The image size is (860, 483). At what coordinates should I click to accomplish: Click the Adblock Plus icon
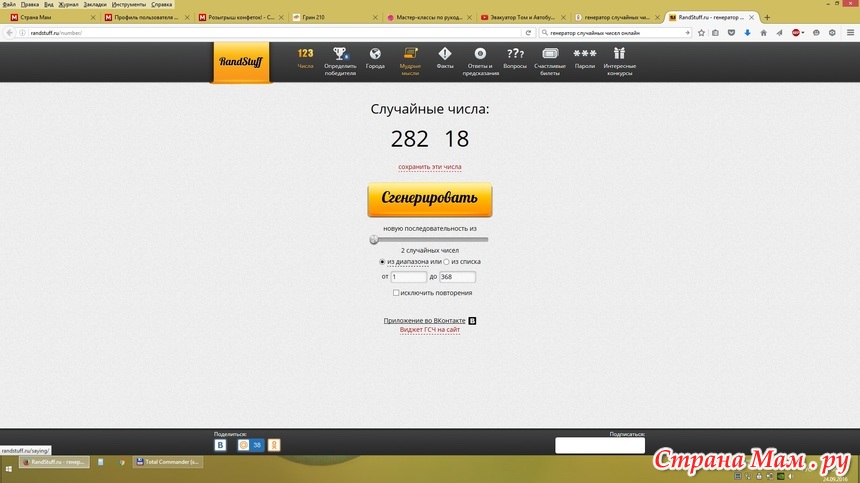coord(795,33)
